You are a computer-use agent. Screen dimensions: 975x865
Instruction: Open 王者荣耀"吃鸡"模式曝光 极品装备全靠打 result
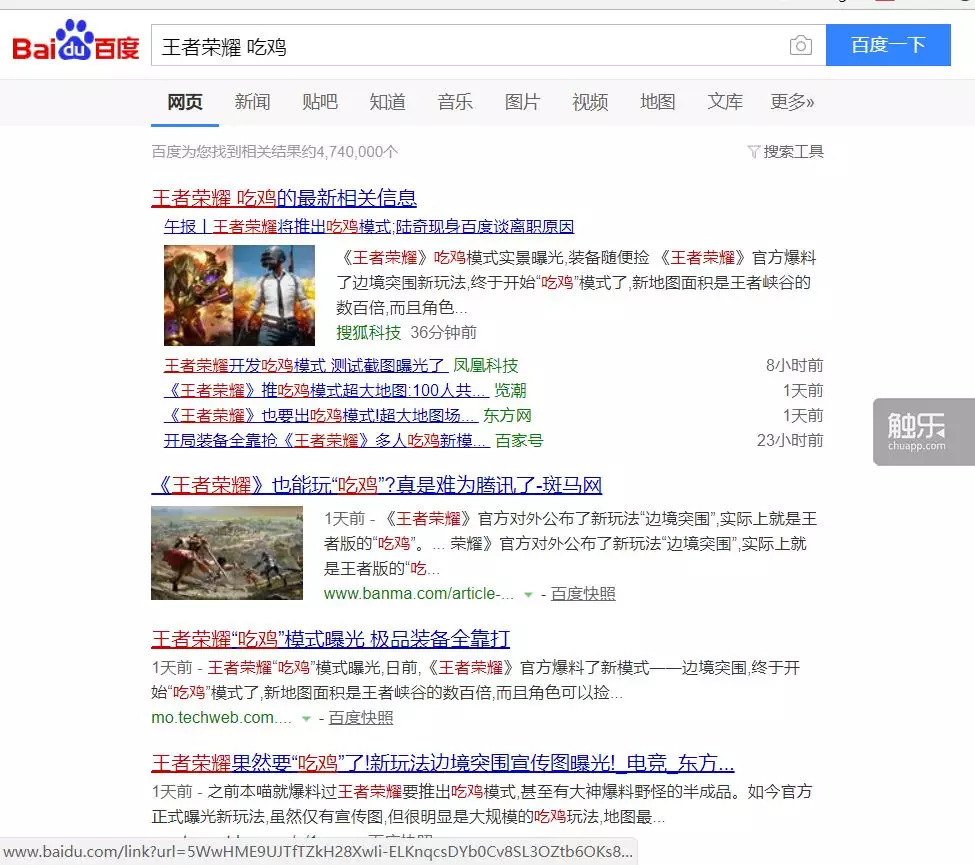pos(331,639)
